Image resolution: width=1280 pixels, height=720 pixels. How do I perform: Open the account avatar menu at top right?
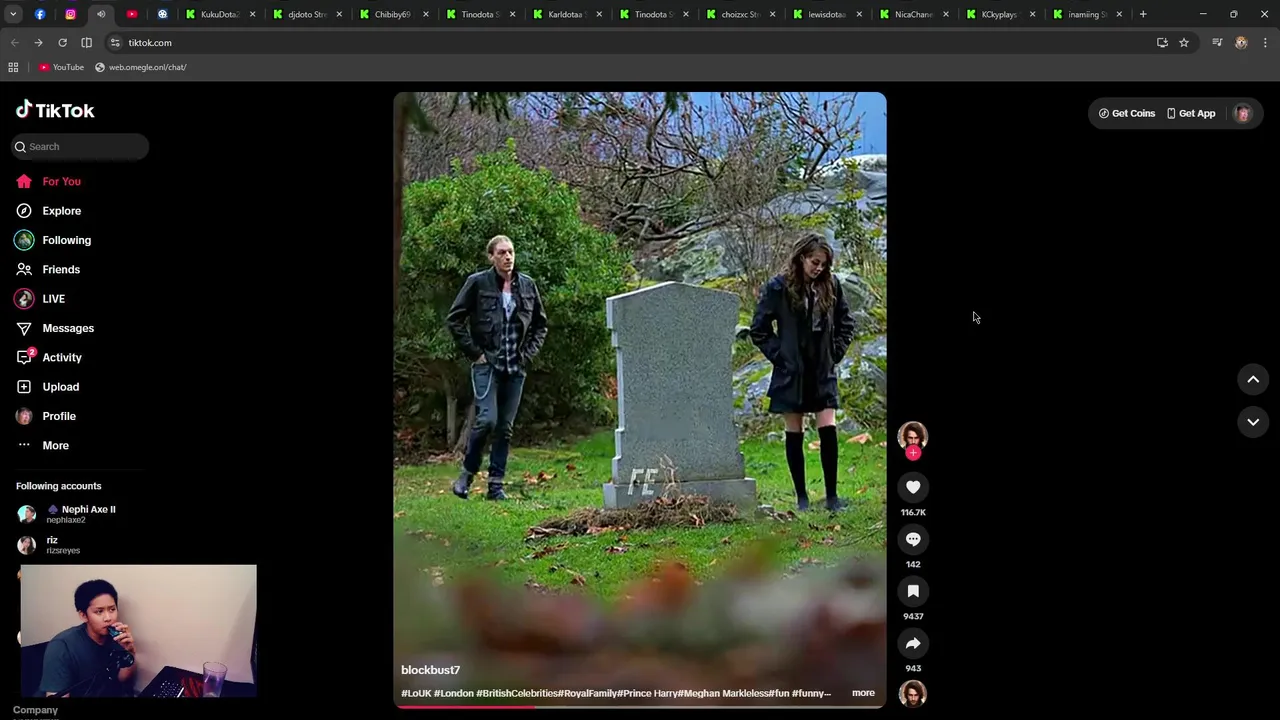(1243, 113)
